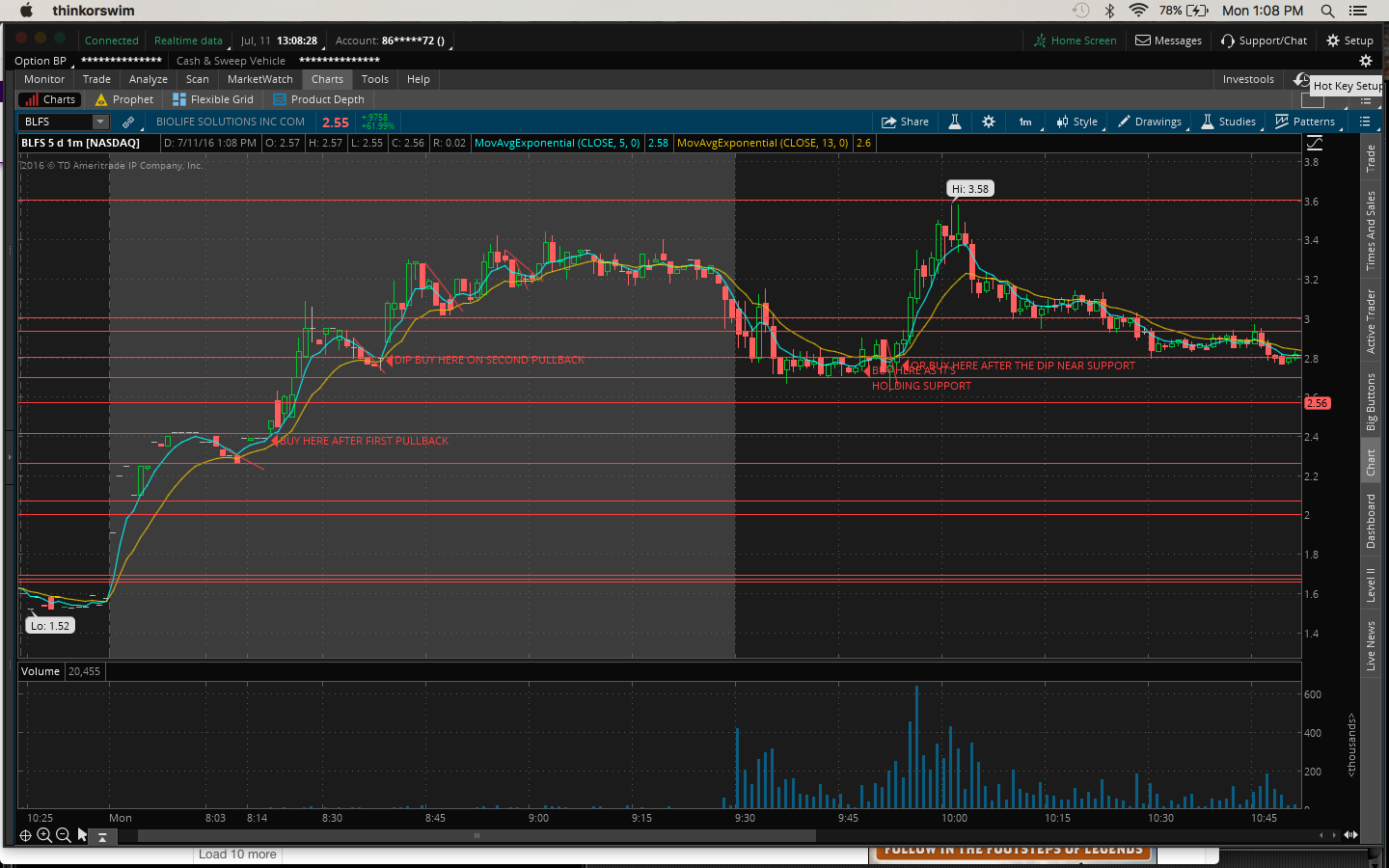1389x868 pixels.
Task: Switch to the Analyze tab
Action: (149, 79)
